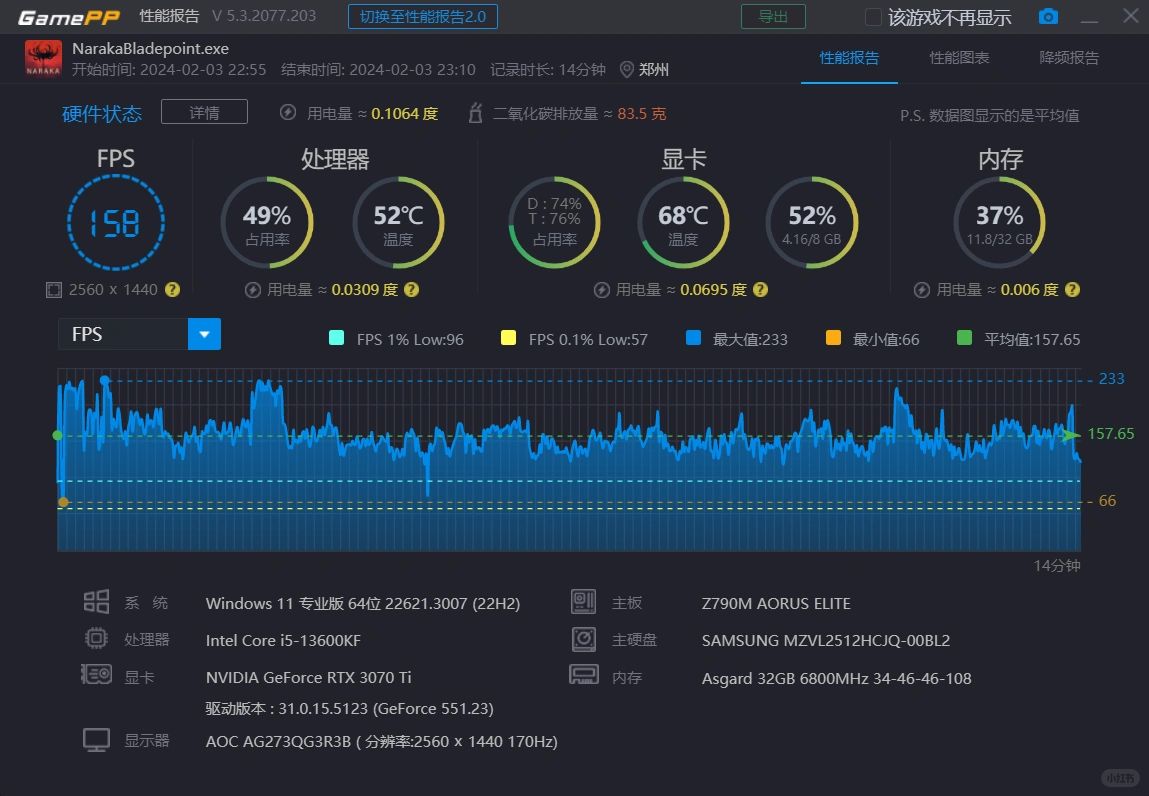Select the Intel Core i5-13600KF text
1149x796 pixels.
click(x=283, y=640)
